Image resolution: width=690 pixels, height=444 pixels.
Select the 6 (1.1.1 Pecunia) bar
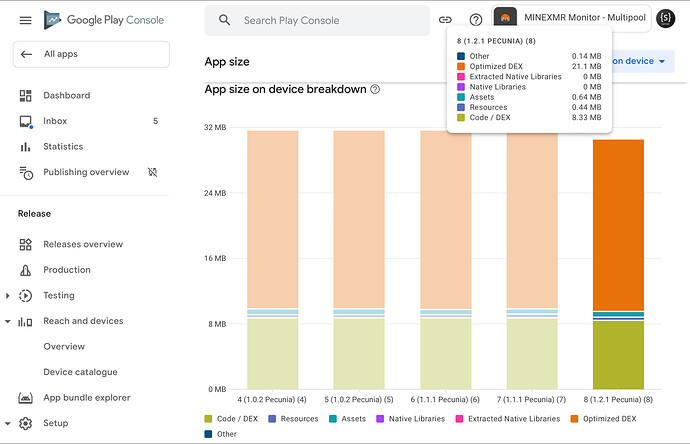click(445, 260)
